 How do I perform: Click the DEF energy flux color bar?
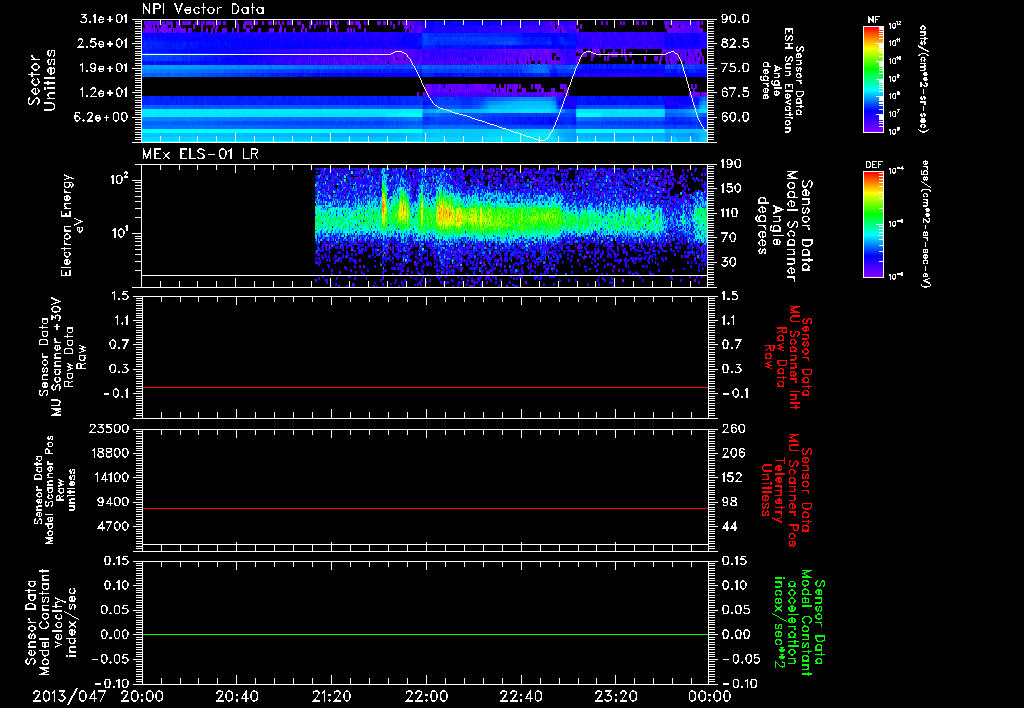(874, 224)
